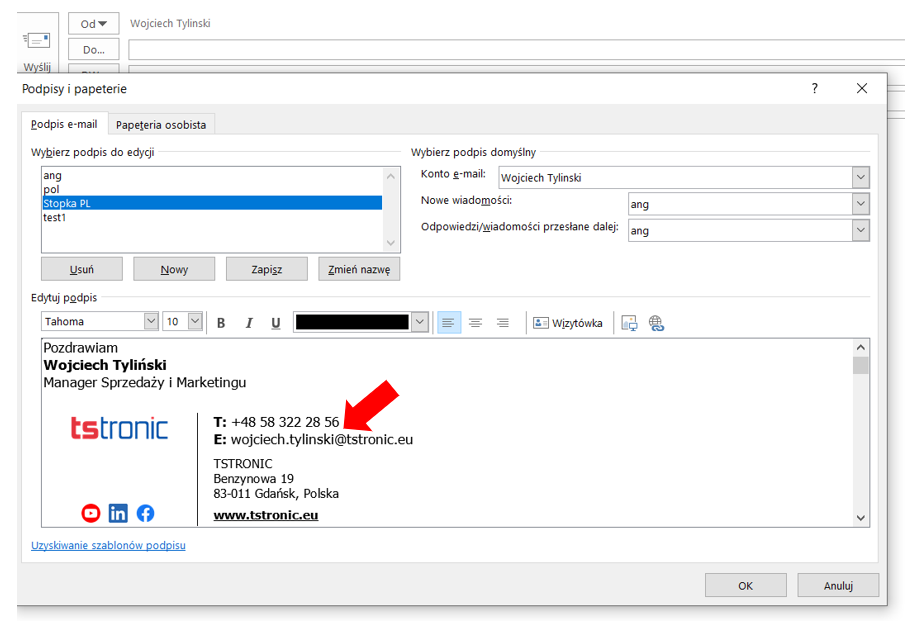Align signature text to the right

coord(503,323)
